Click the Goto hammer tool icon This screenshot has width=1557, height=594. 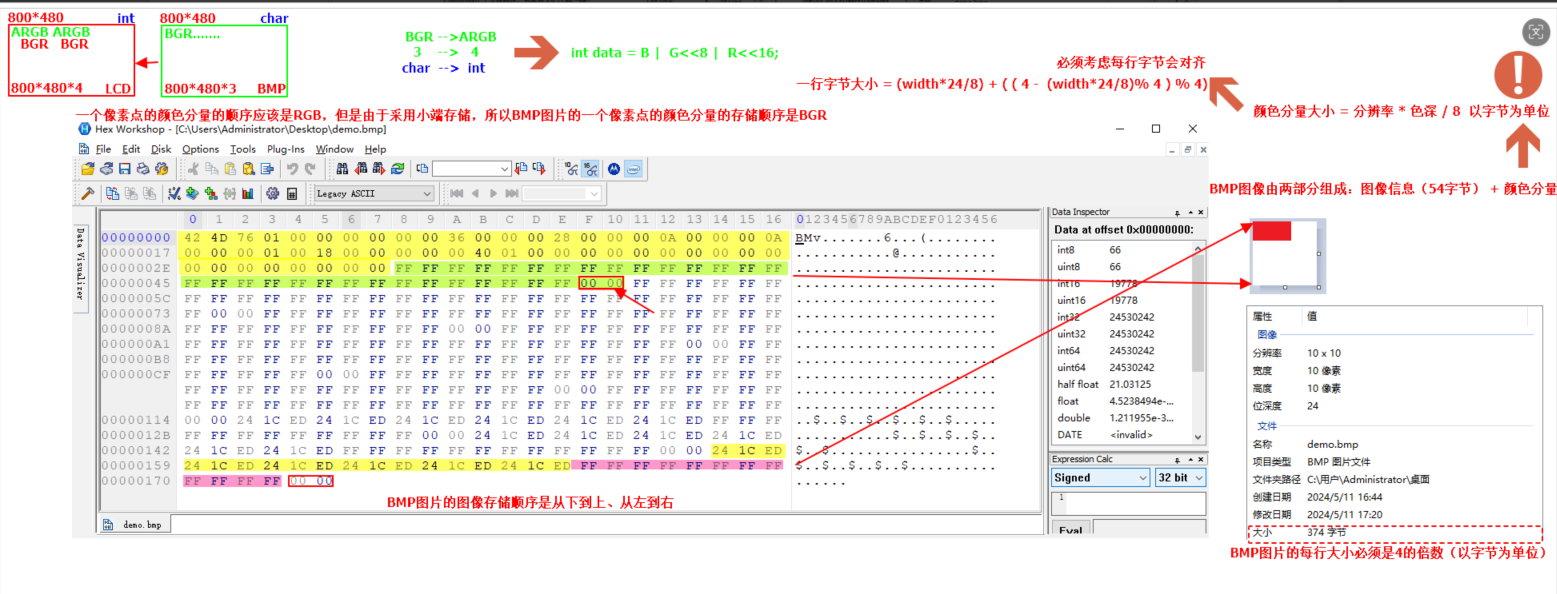(89, 193)
